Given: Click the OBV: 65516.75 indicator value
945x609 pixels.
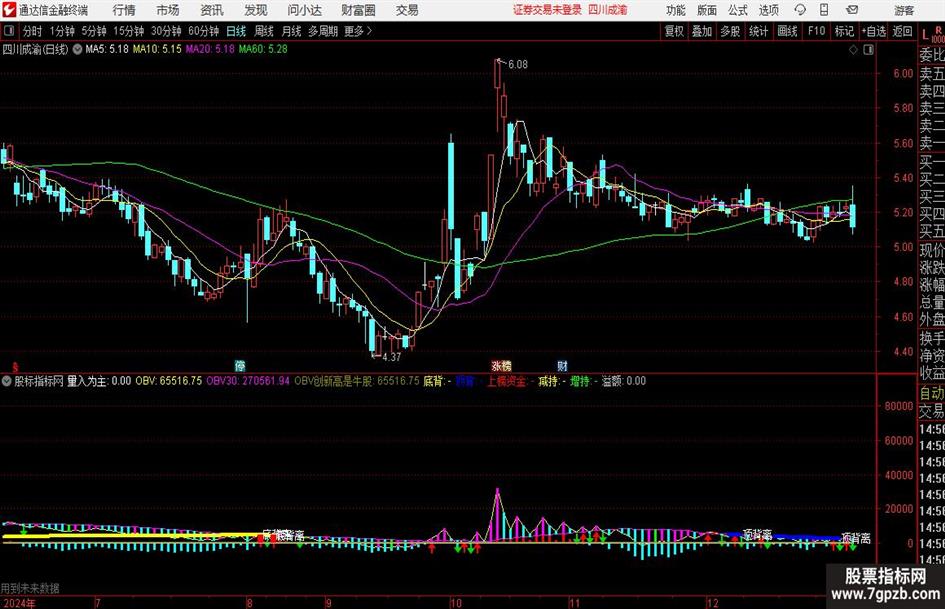Looking at the screenshot, I should 168,381.
